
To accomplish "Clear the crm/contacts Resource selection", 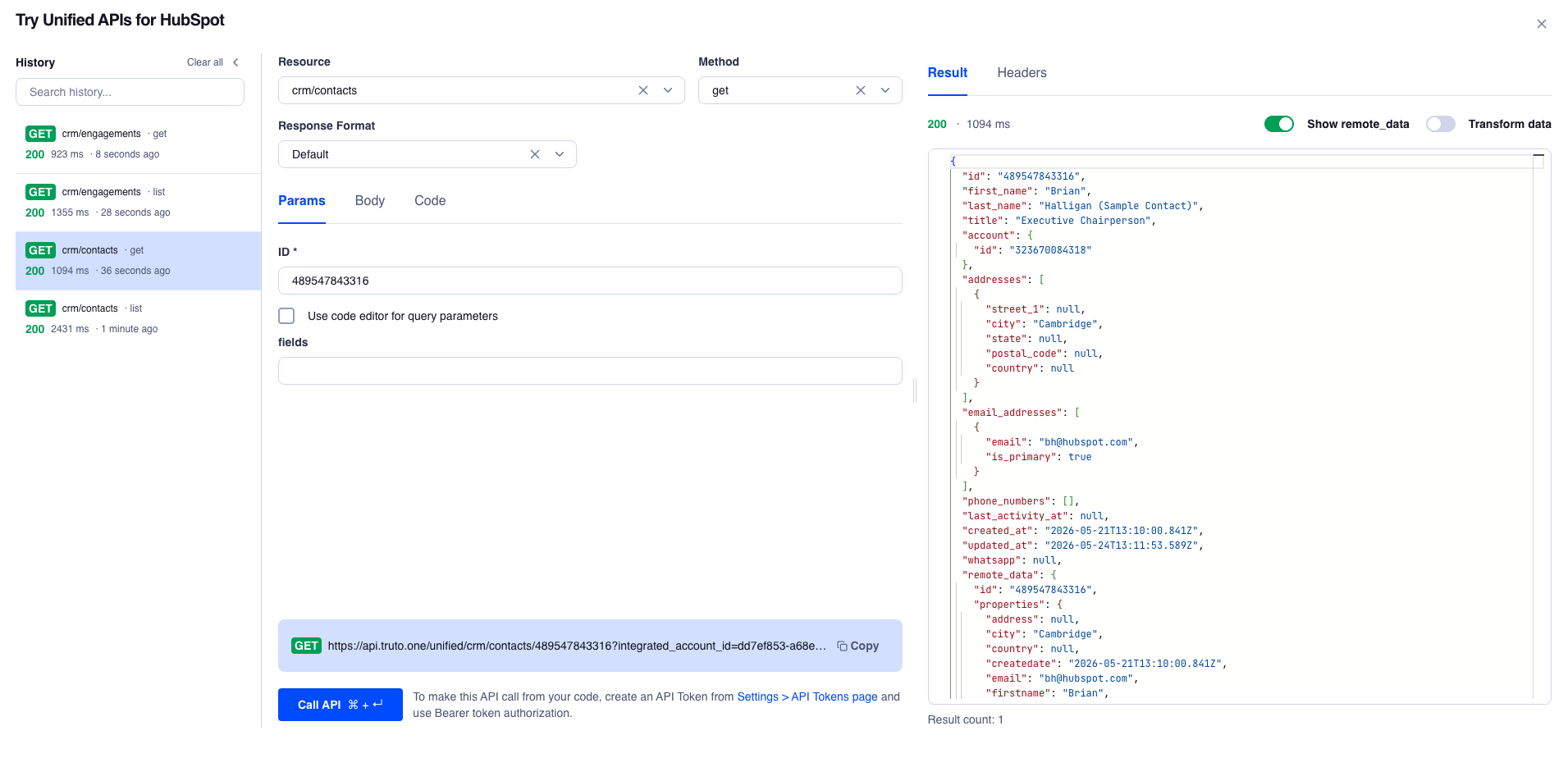I will tap(643, 90).
